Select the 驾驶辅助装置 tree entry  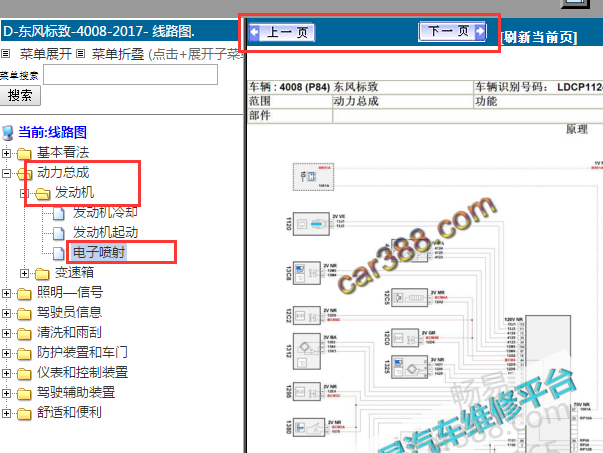[76, 392]
